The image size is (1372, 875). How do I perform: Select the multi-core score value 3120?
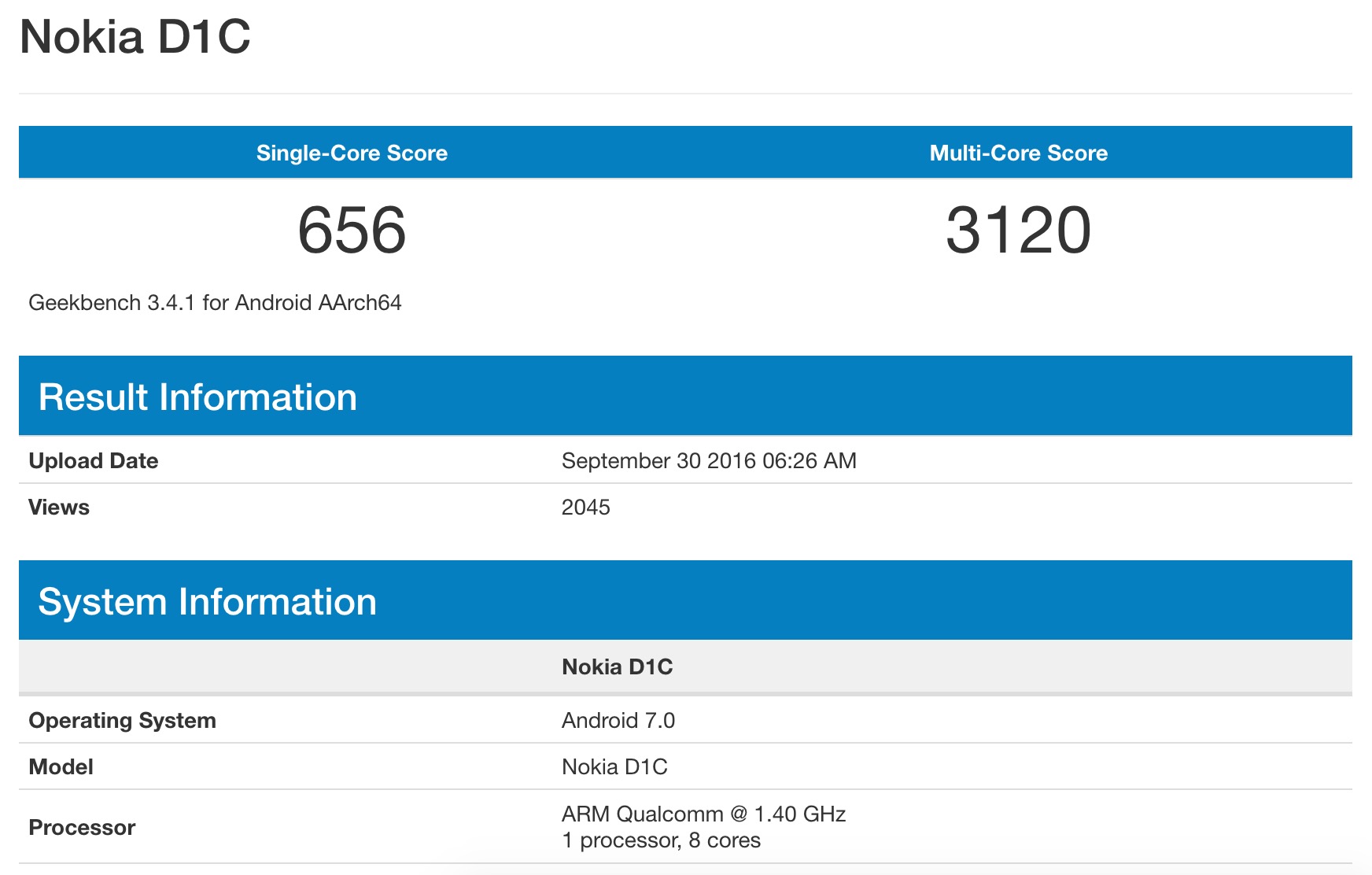pyautogui.click(x=1018, y=231)
